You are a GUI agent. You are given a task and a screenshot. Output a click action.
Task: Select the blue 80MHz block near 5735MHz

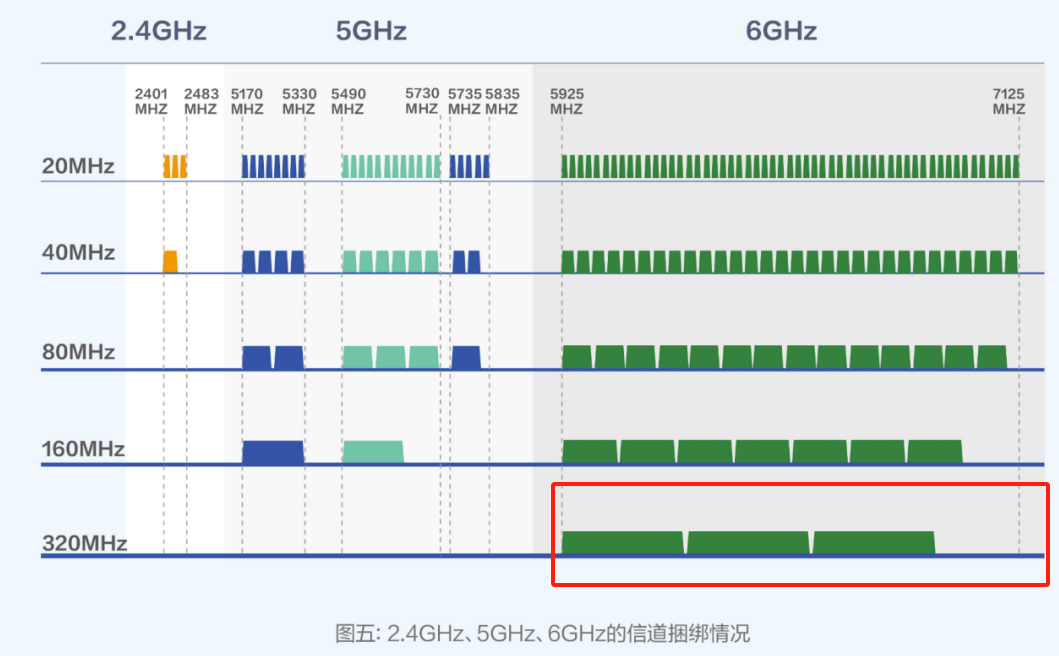click(x=466, y=354)
